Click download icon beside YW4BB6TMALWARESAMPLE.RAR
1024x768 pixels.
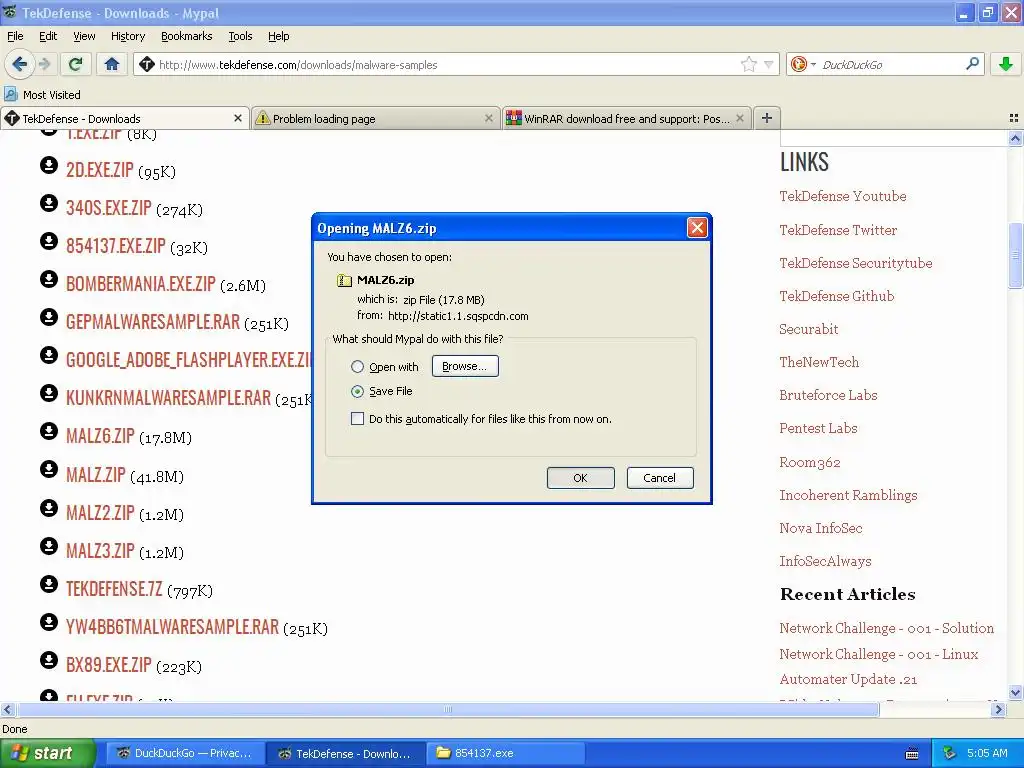(x=49, y=622)
